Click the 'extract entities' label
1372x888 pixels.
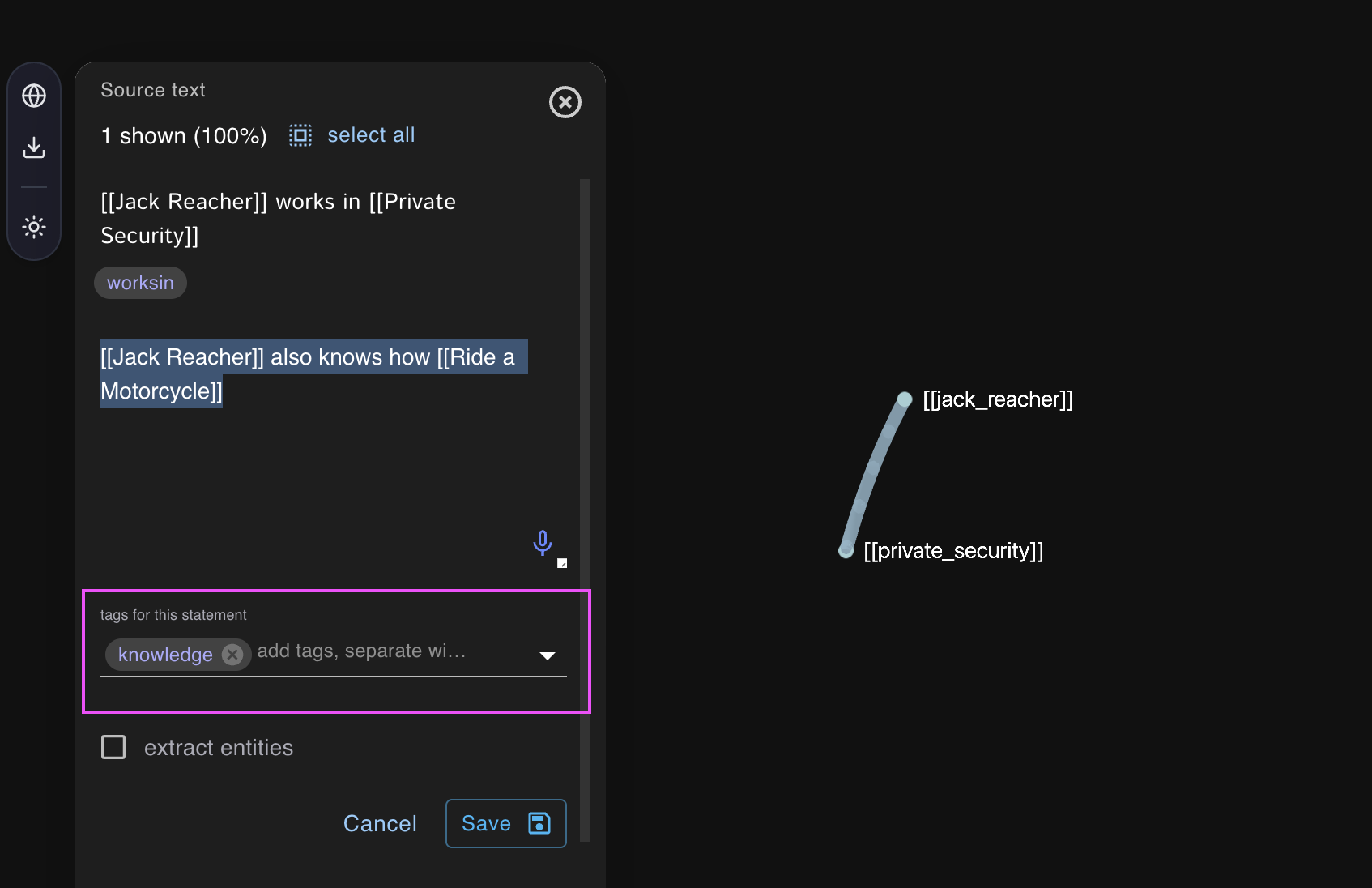point(219,748)
